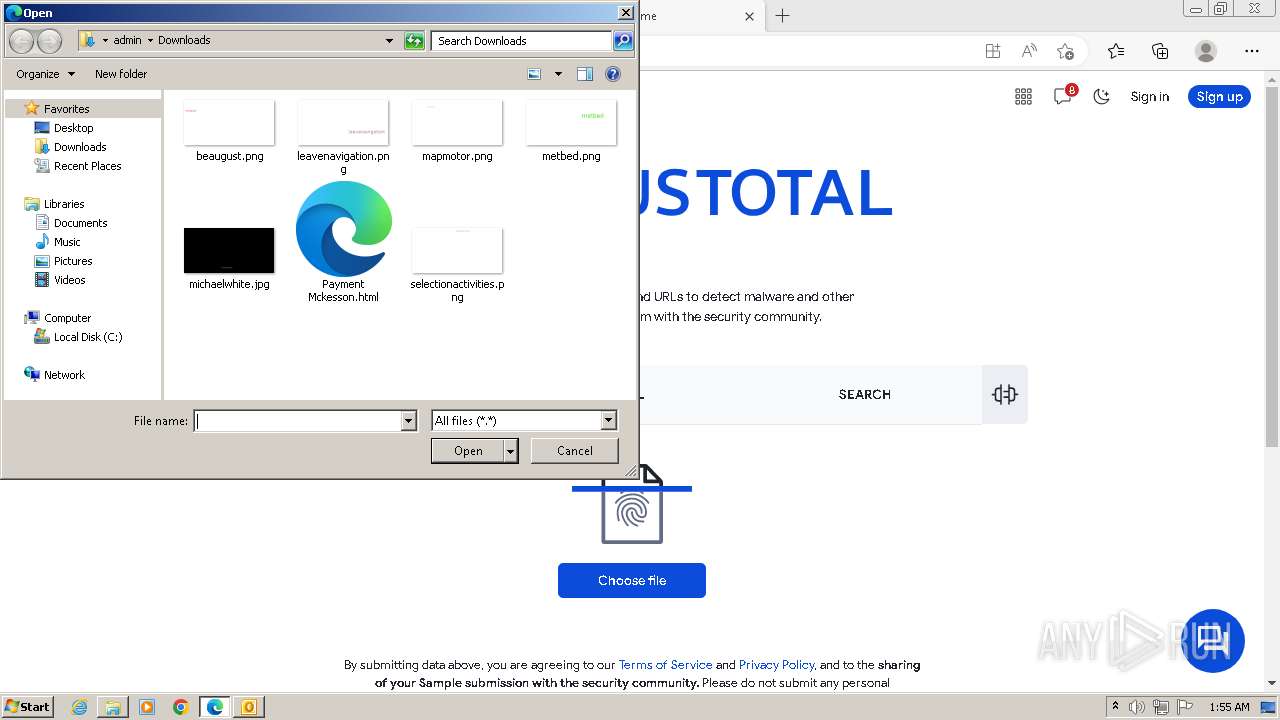1280x720 pixels.
Task: Change the file view icon
Action: (x=534, y=74)
